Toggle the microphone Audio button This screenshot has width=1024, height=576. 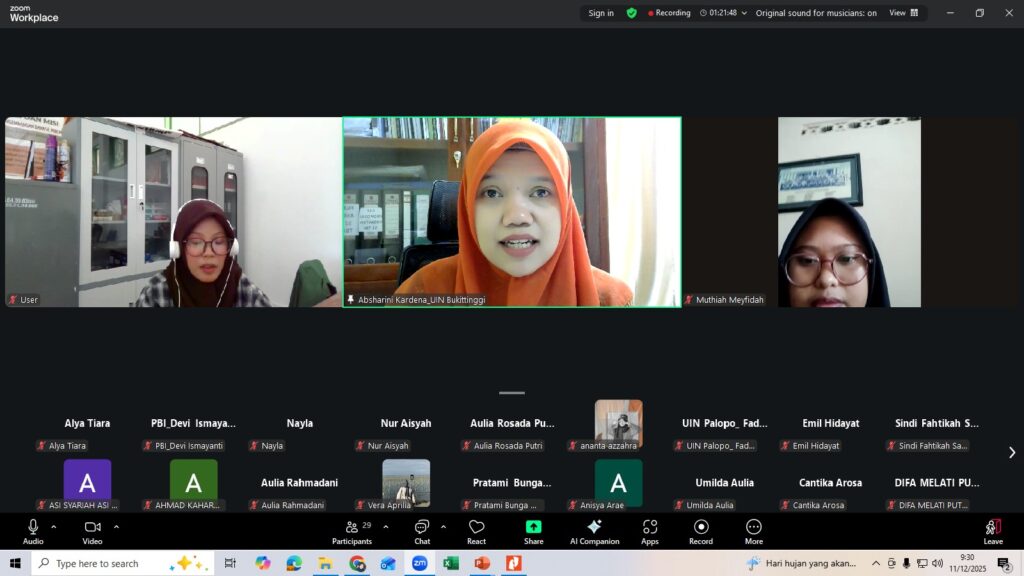tap(33, 531)
